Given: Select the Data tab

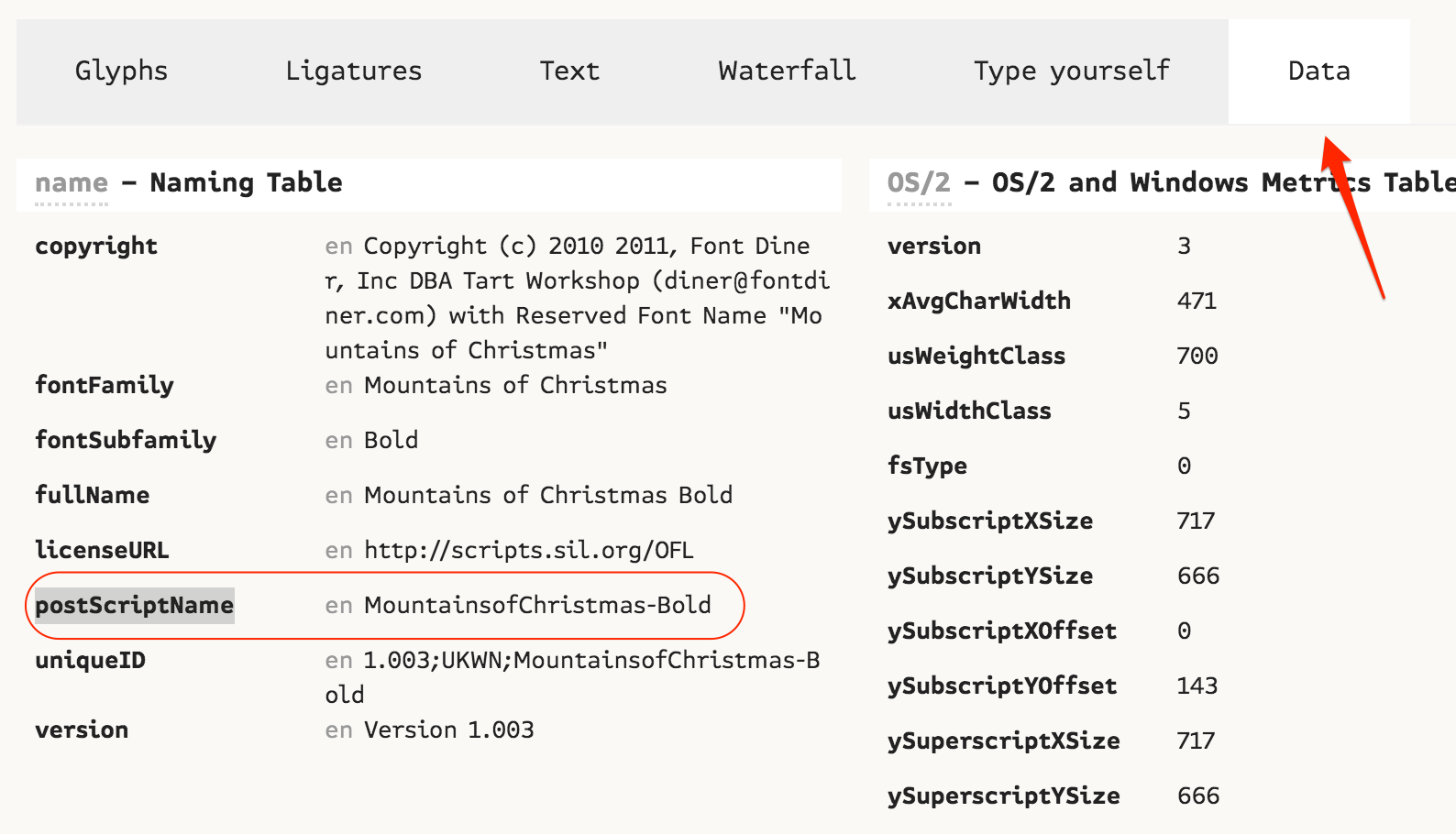Looking at the screenshot, I should pyautogui.click(x=1318, y=71).
